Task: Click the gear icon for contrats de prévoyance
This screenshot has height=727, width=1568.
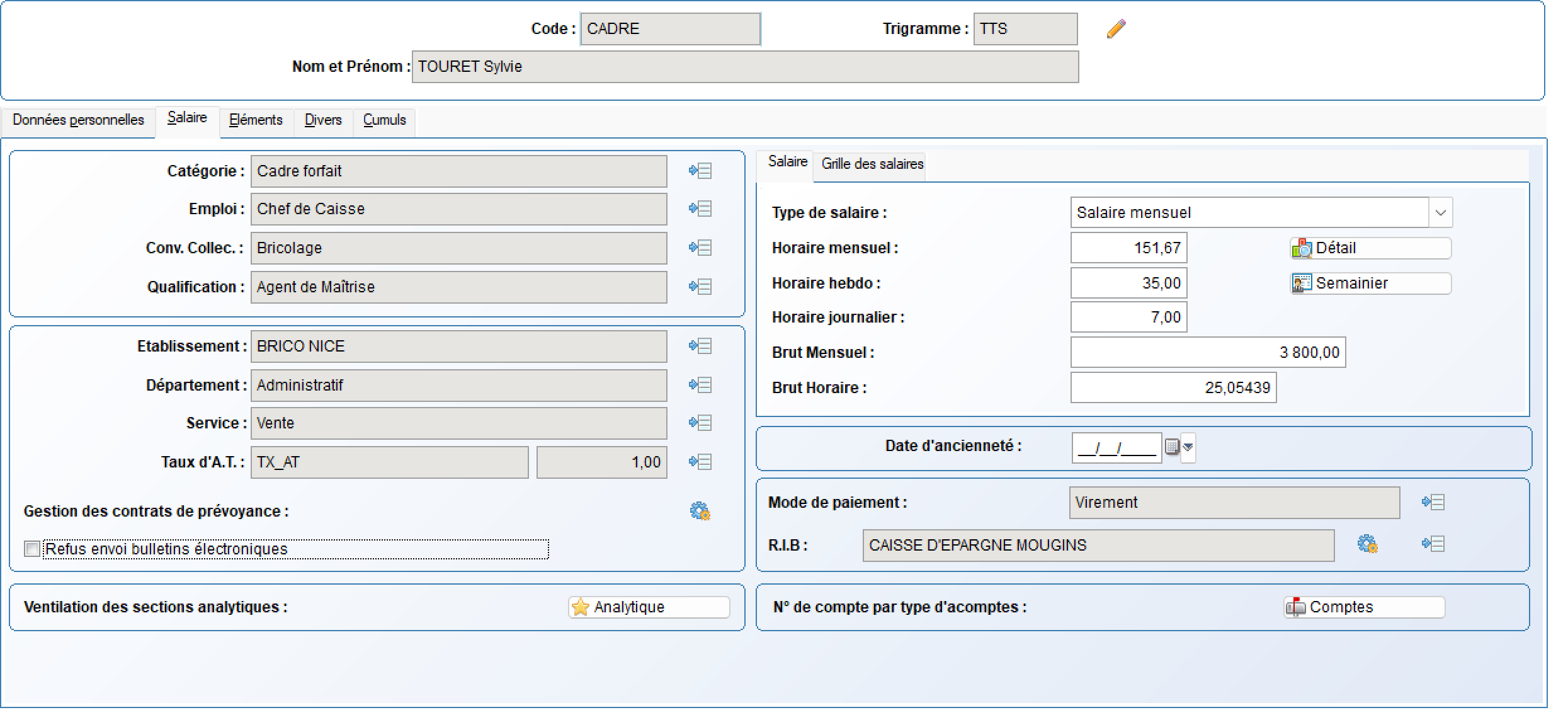Action: [x=700, y=511]
